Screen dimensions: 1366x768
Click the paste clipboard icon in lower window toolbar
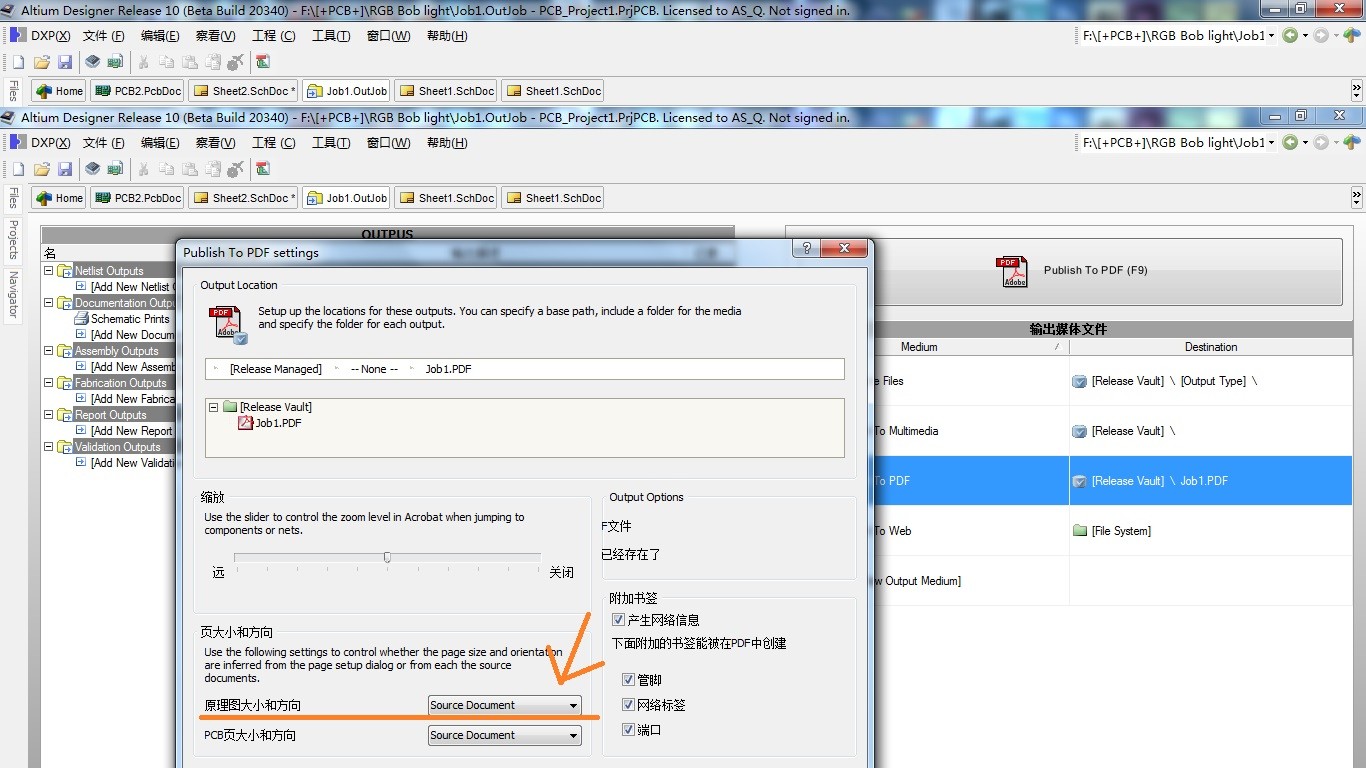point(189,169)
